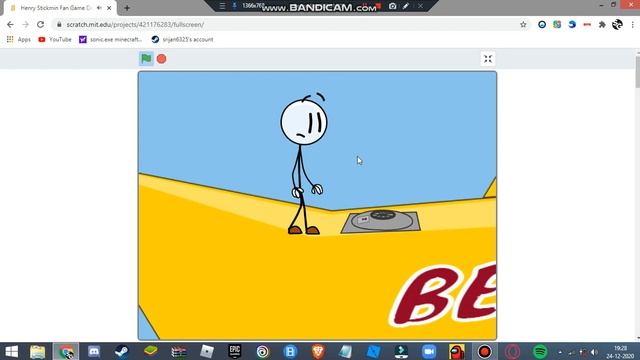This screenshot has width=640, height=360.
Task: Go back to the previous page
Action: coord(10,24)
